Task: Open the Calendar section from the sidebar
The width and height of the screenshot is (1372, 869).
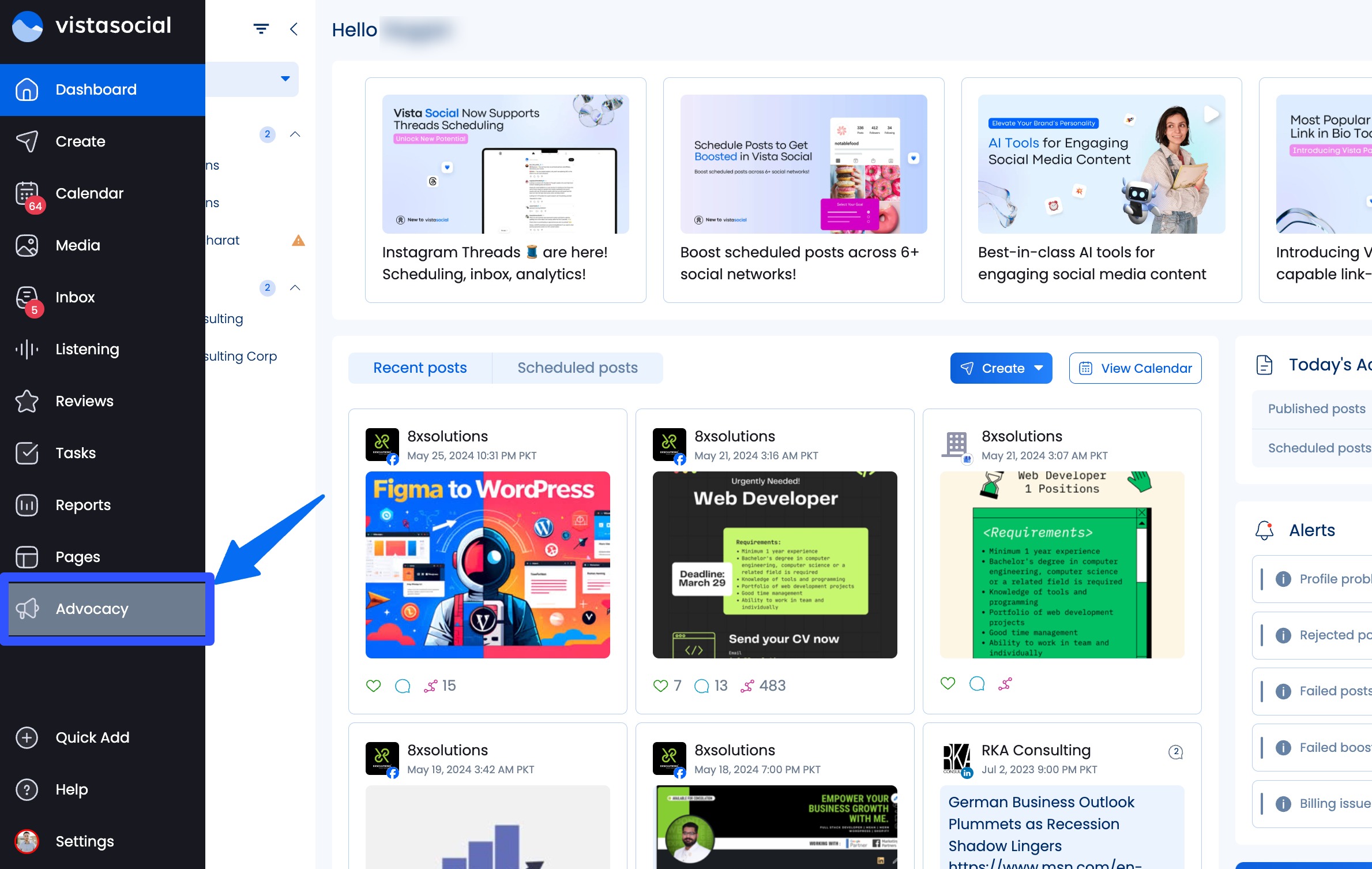Action: [89, 193]
